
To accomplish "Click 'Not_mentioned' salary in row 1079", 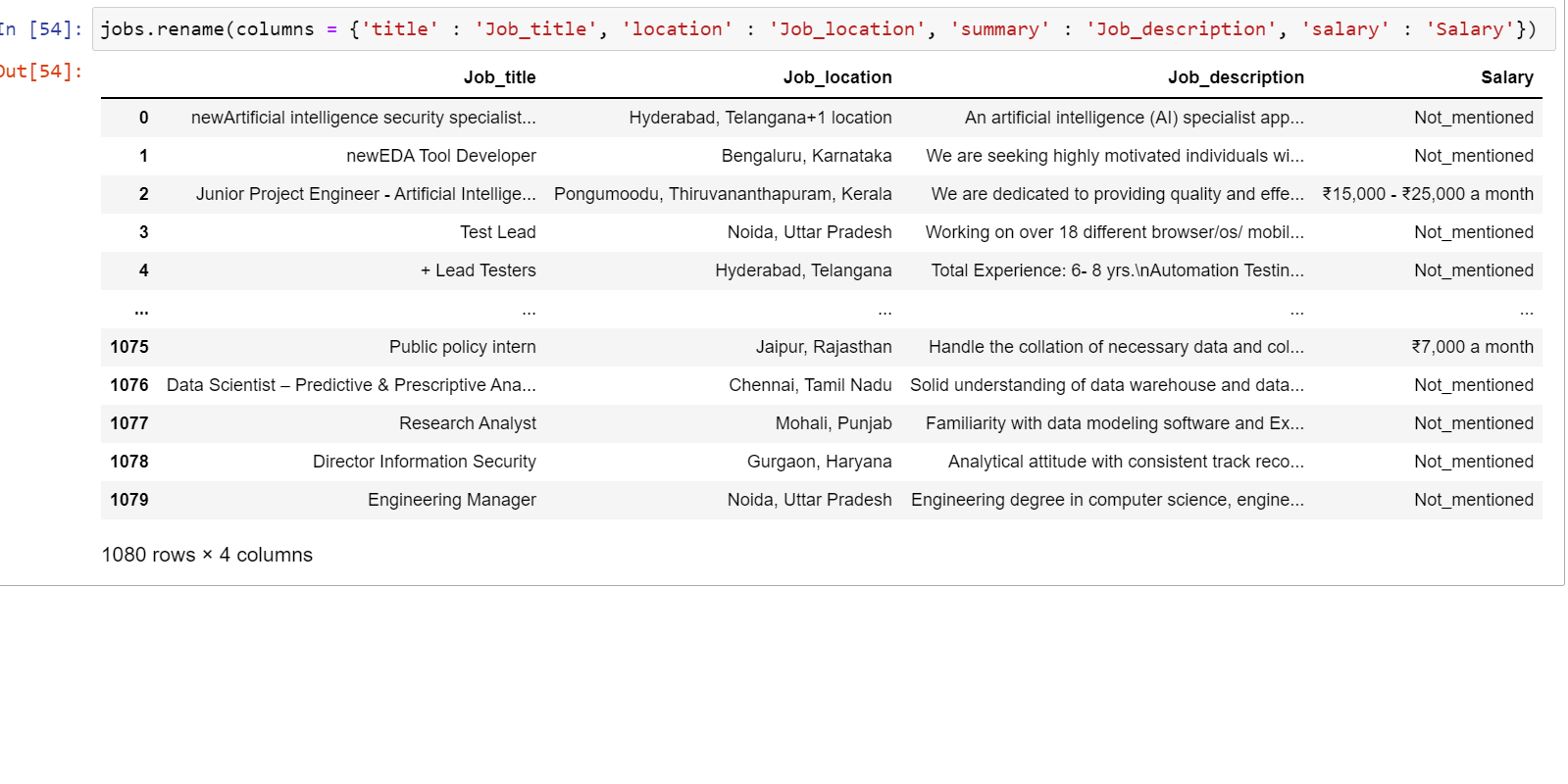I will [x=1474, y=500].
